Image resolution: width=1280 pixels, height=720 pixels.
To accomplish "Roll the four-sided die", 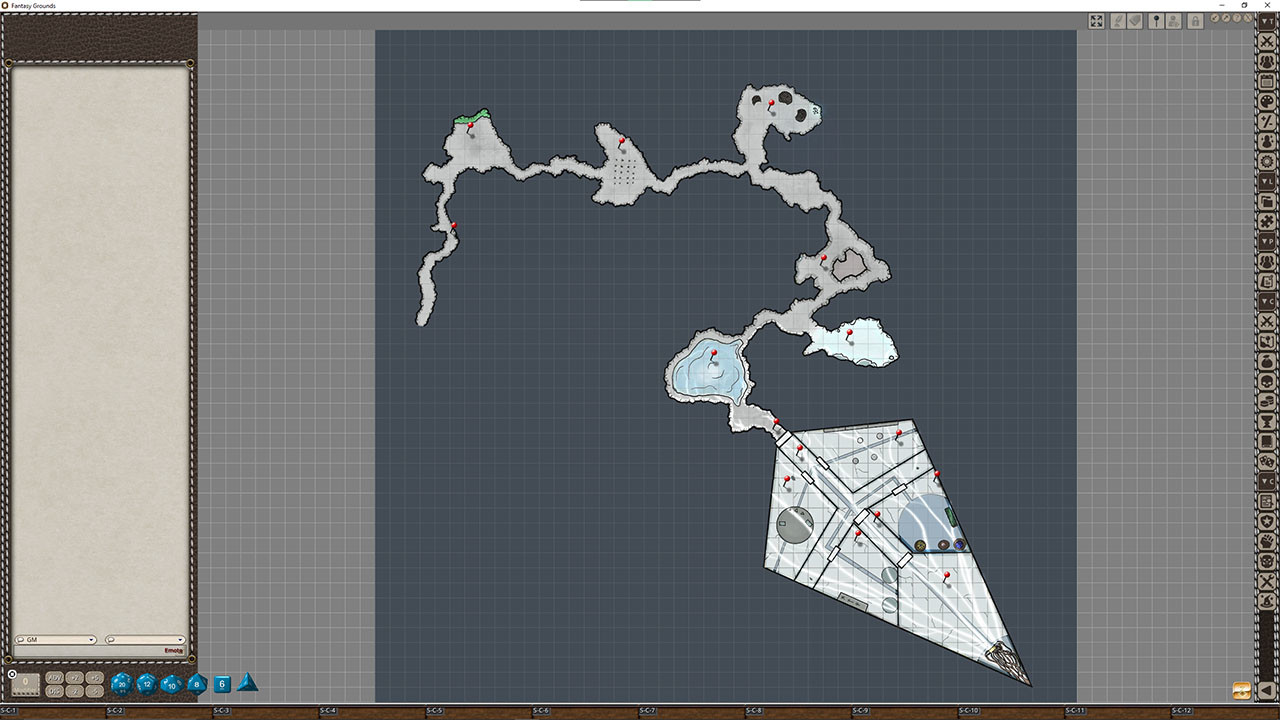I will tap(247, 683).
